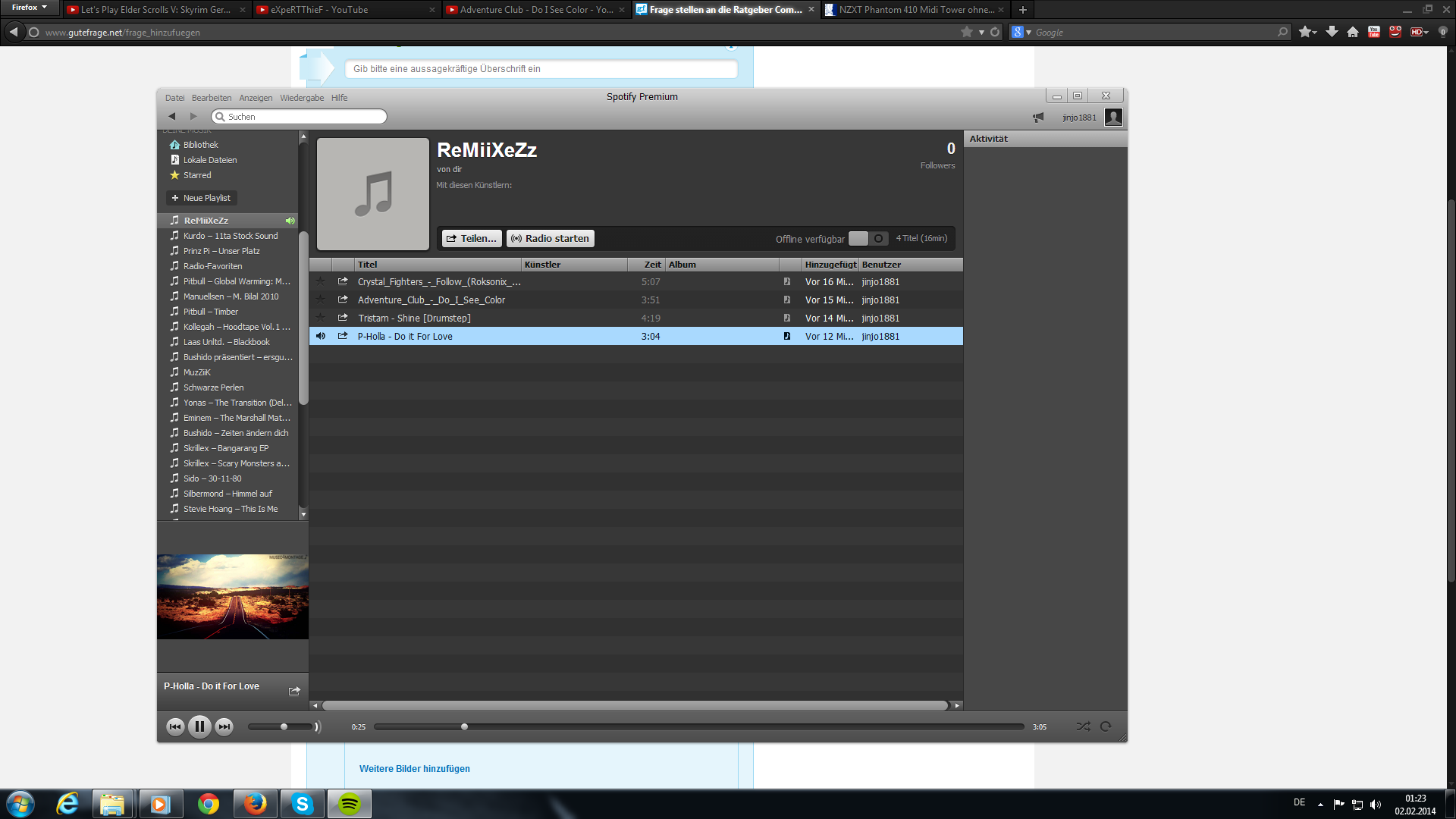The height and width of the screenshot is (819, 1456).
Task: Select the Pitbull – Timber playlist
Action: 210,312
